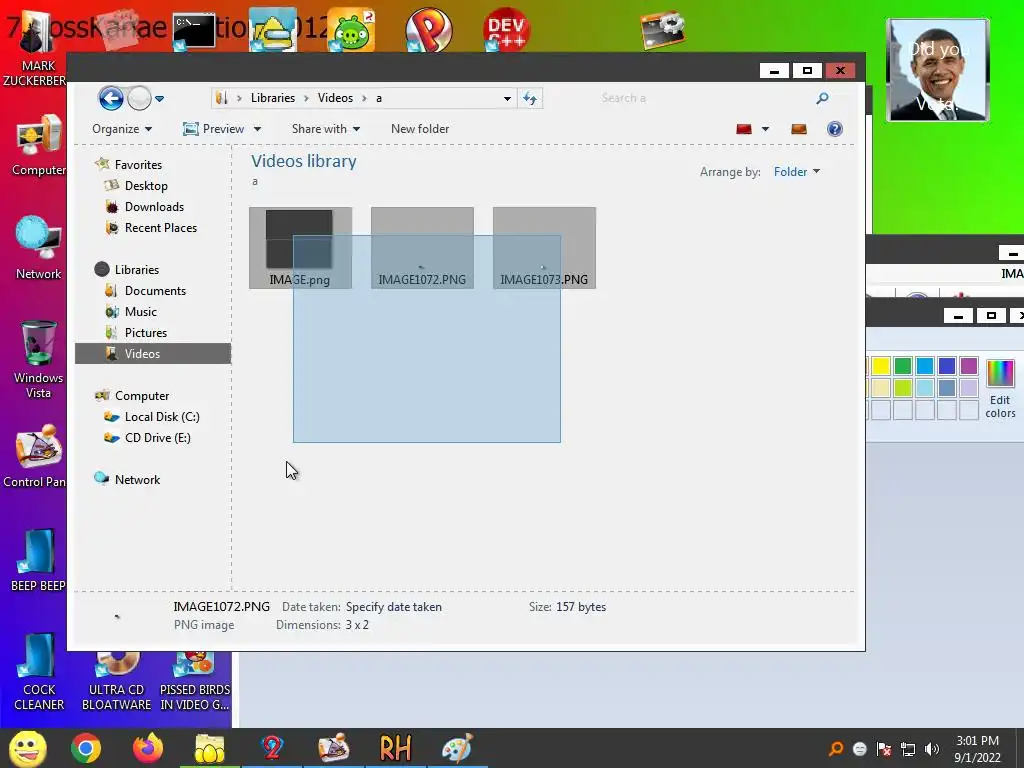Click Specify date taken in details pane
The width and height of the screenshot is (1024, 768).
coord(394,607)
